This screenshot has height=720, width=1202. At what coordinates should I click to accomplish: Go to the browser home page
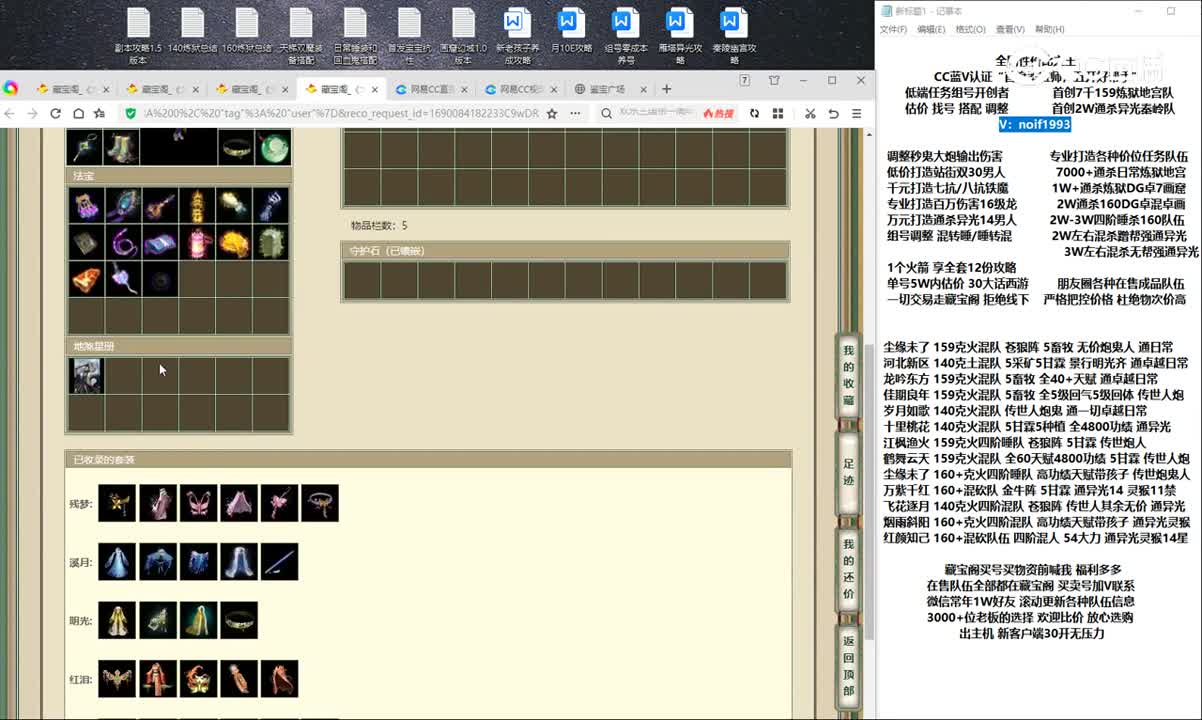(x=77, y=114)
